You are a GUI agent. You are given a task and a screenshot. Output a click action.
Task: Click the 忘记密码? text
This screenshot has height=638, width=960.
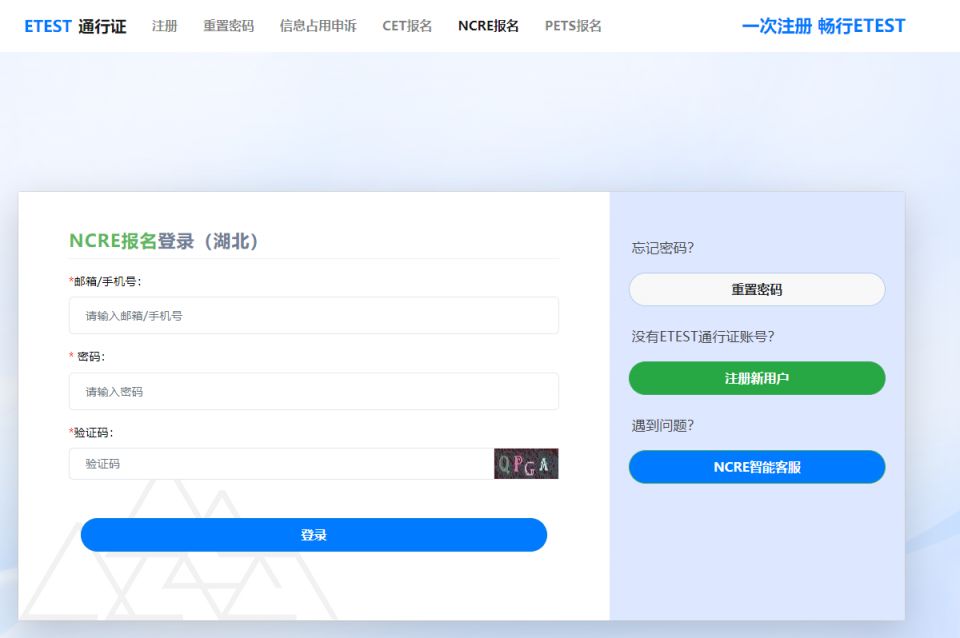coord(662,247)
